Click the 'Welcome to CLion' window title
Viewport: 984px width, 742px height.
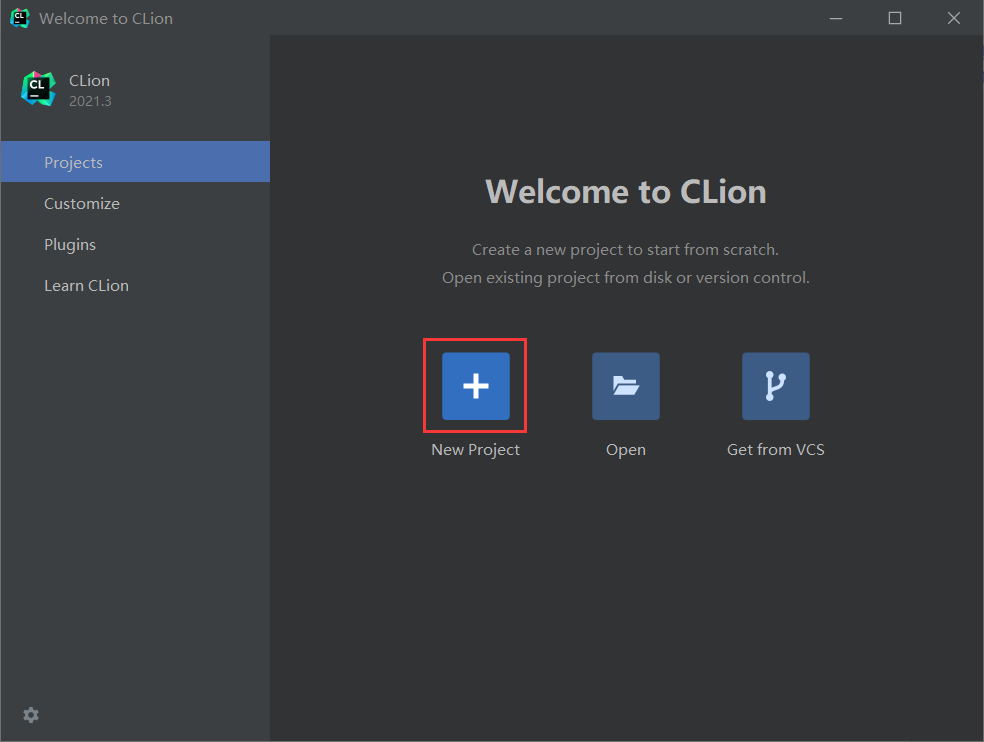coord(106,19)
